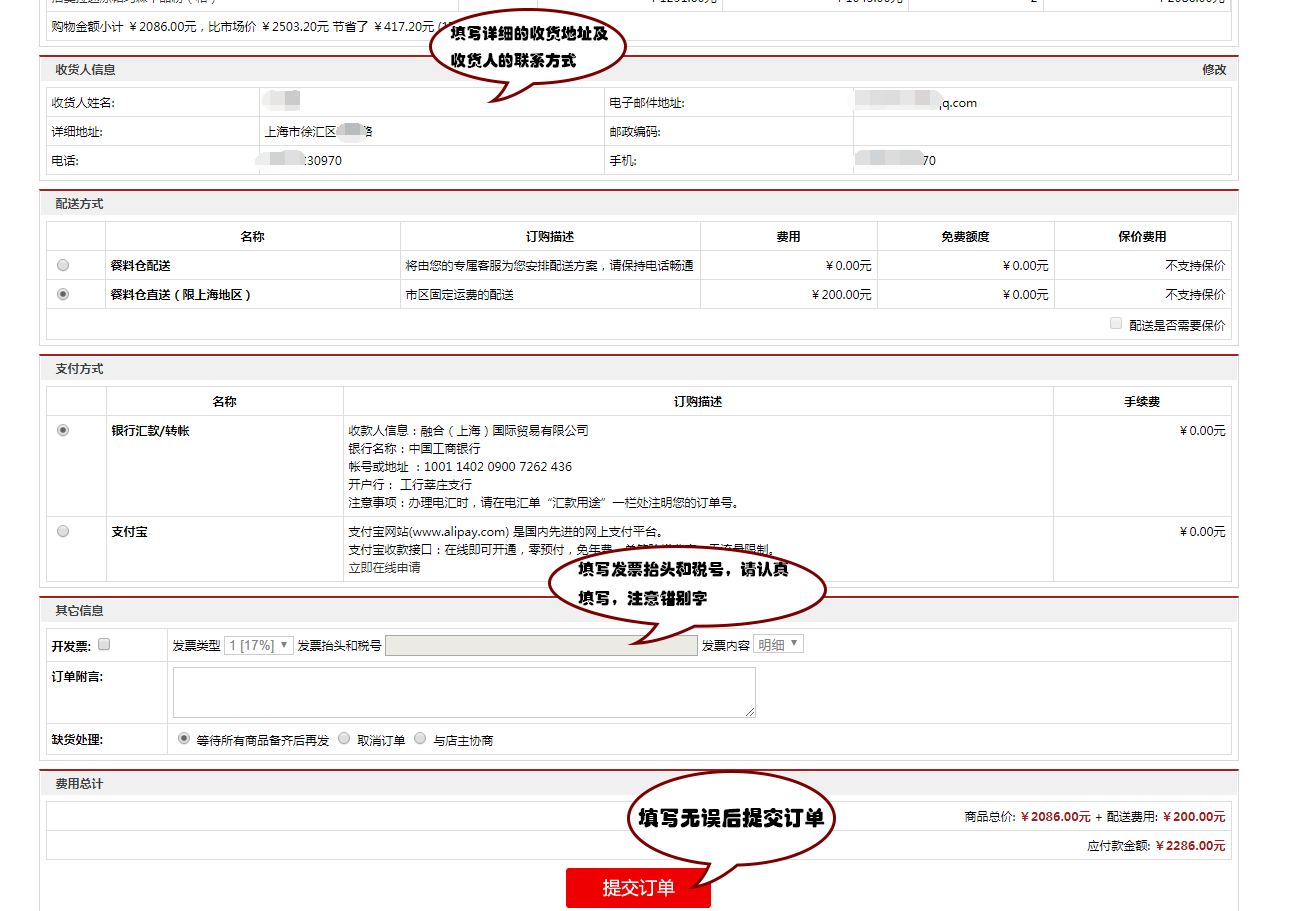Expand the 发票内容 dropdown showing 明细
This screenshot has height=911, width=1315.
pos(778,645)
